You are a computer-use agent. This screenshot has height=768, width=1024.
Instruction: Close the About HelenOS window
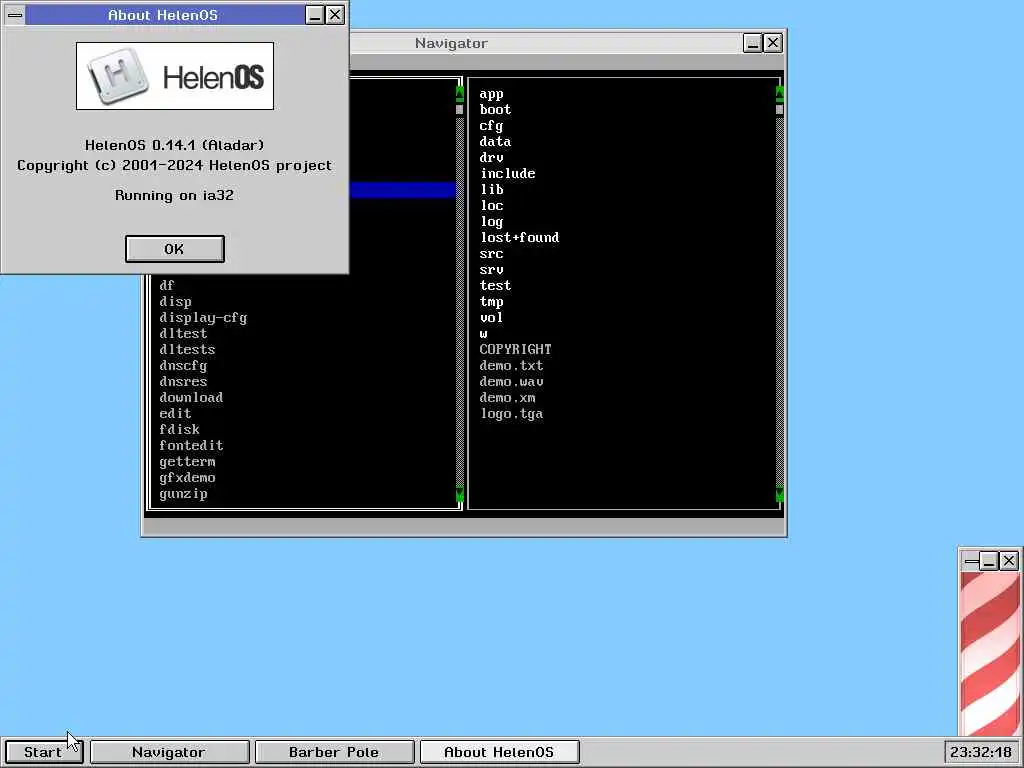[x=335, y=14]
